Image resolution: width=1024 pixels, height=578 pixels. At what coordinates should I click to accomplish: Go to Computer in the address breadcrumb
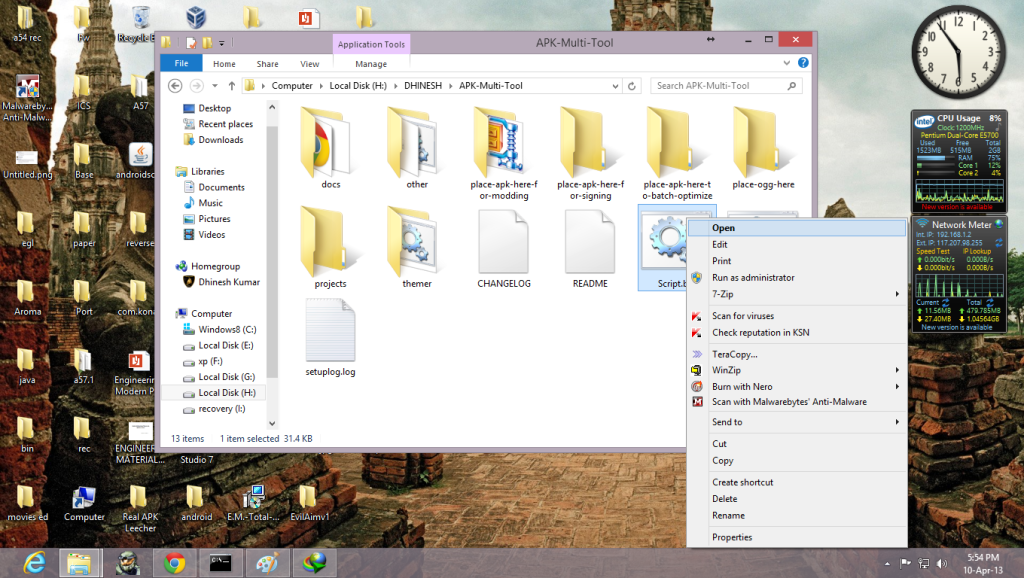[x=292, y=86]
